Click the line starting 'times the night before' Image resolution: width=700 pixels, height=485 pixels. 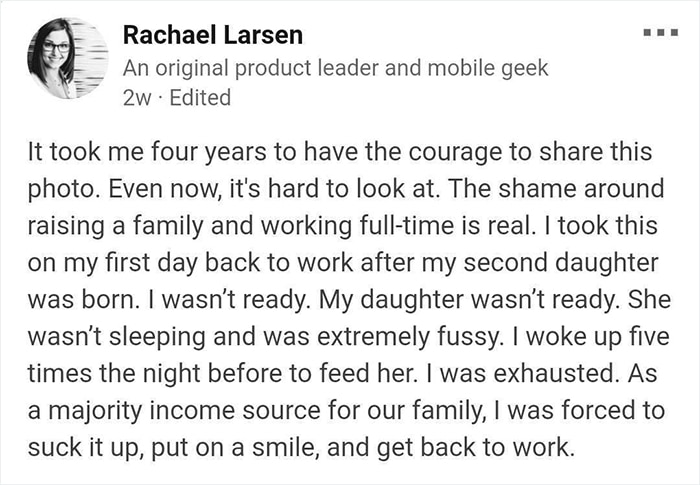pos(342,373)
